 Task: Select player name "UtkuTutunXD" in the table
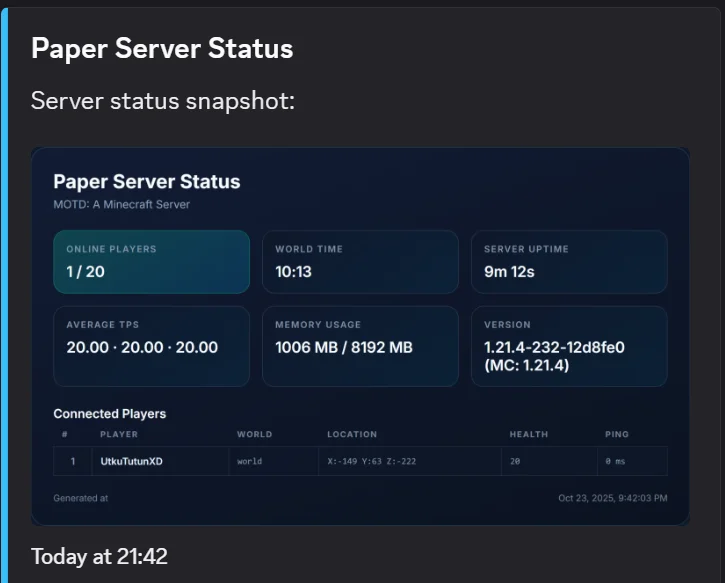coord(131,461)
